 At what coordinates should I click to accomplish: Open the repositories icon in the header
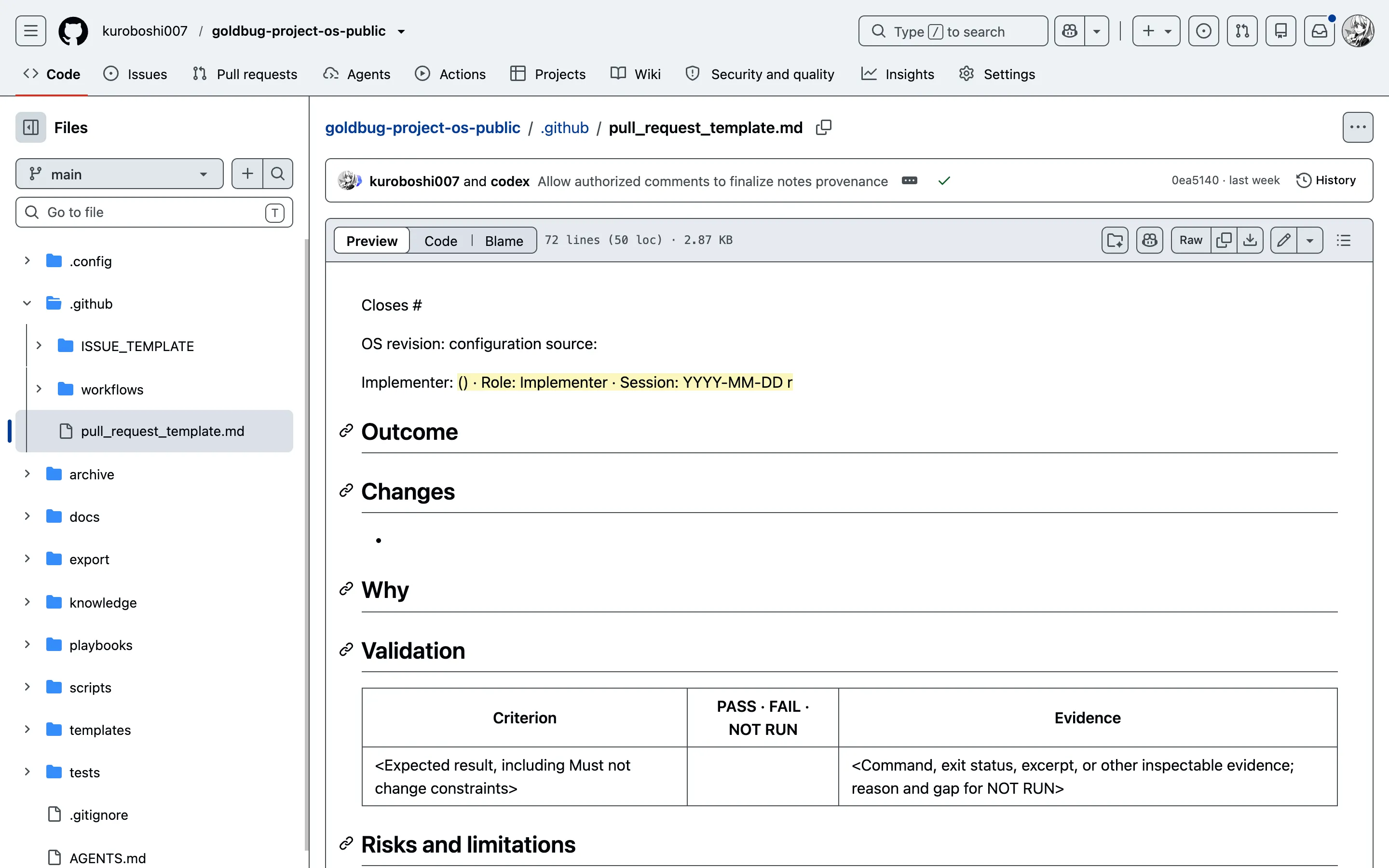tap(1281, 31)
